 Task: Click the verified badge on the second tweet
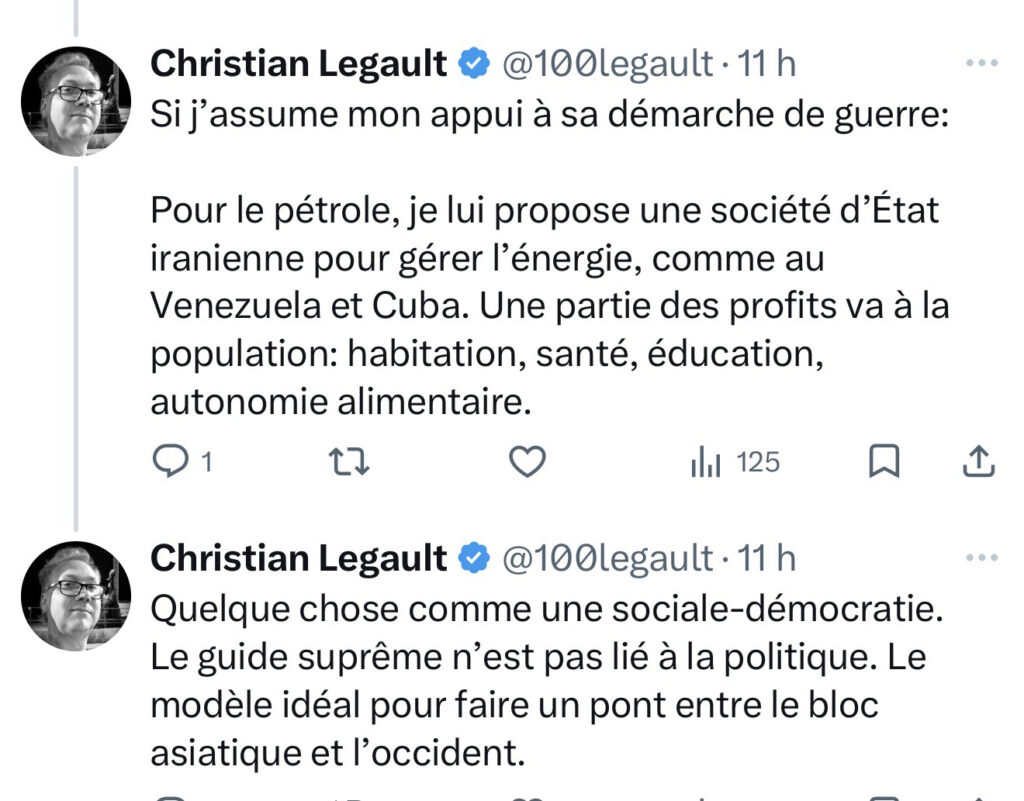472,559
